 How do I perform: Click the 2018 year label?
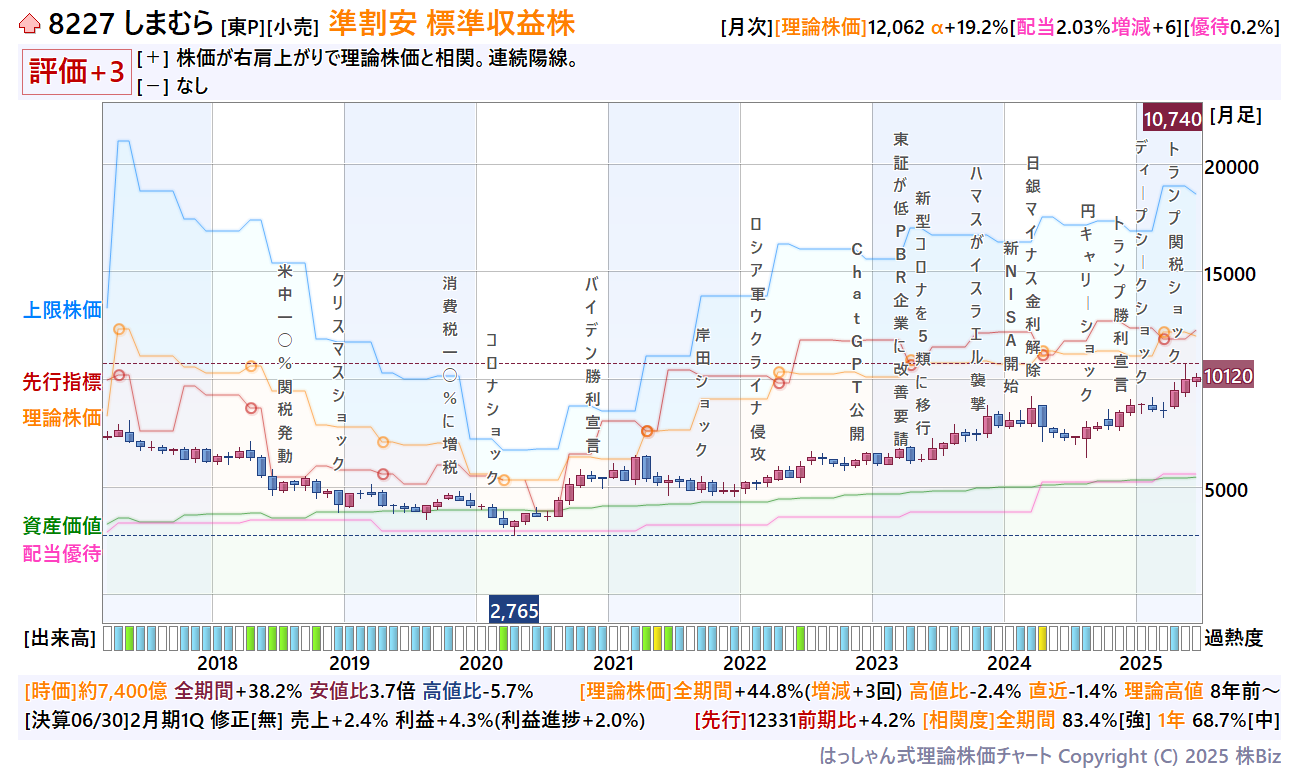[218, 662]
